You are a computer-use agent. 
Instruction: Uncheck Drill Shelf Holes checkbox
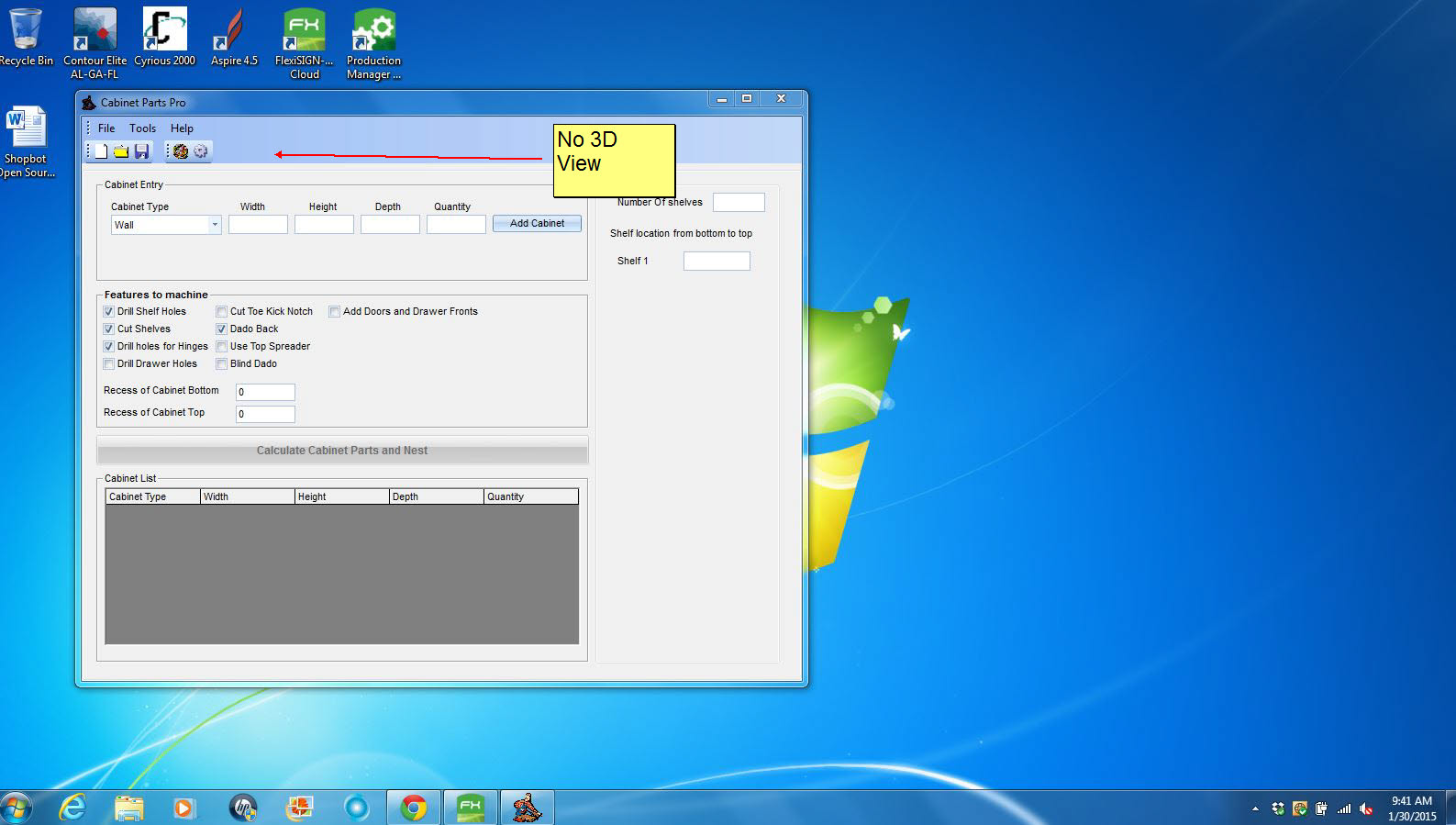coord(109,312)
